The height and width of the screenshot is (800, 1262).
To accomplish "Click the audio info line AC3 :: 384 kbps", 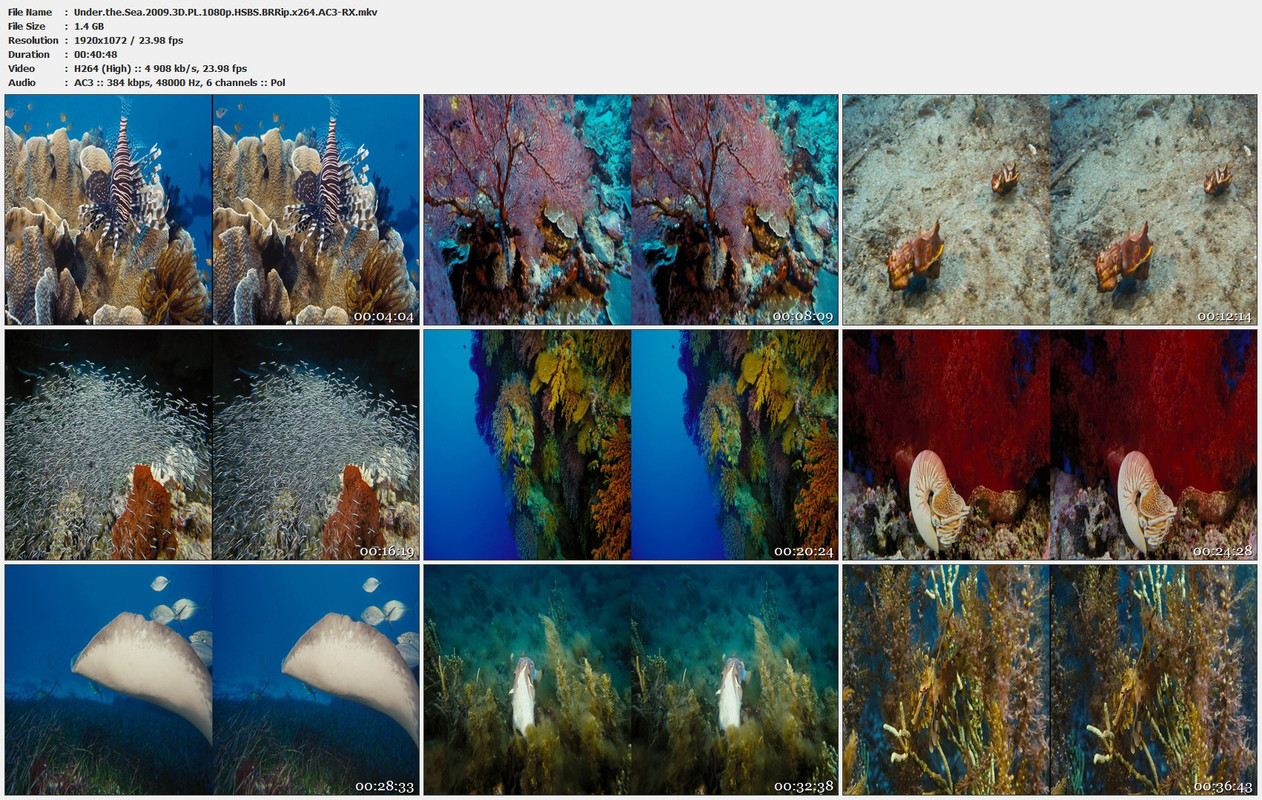I will [x=180, y=82].
